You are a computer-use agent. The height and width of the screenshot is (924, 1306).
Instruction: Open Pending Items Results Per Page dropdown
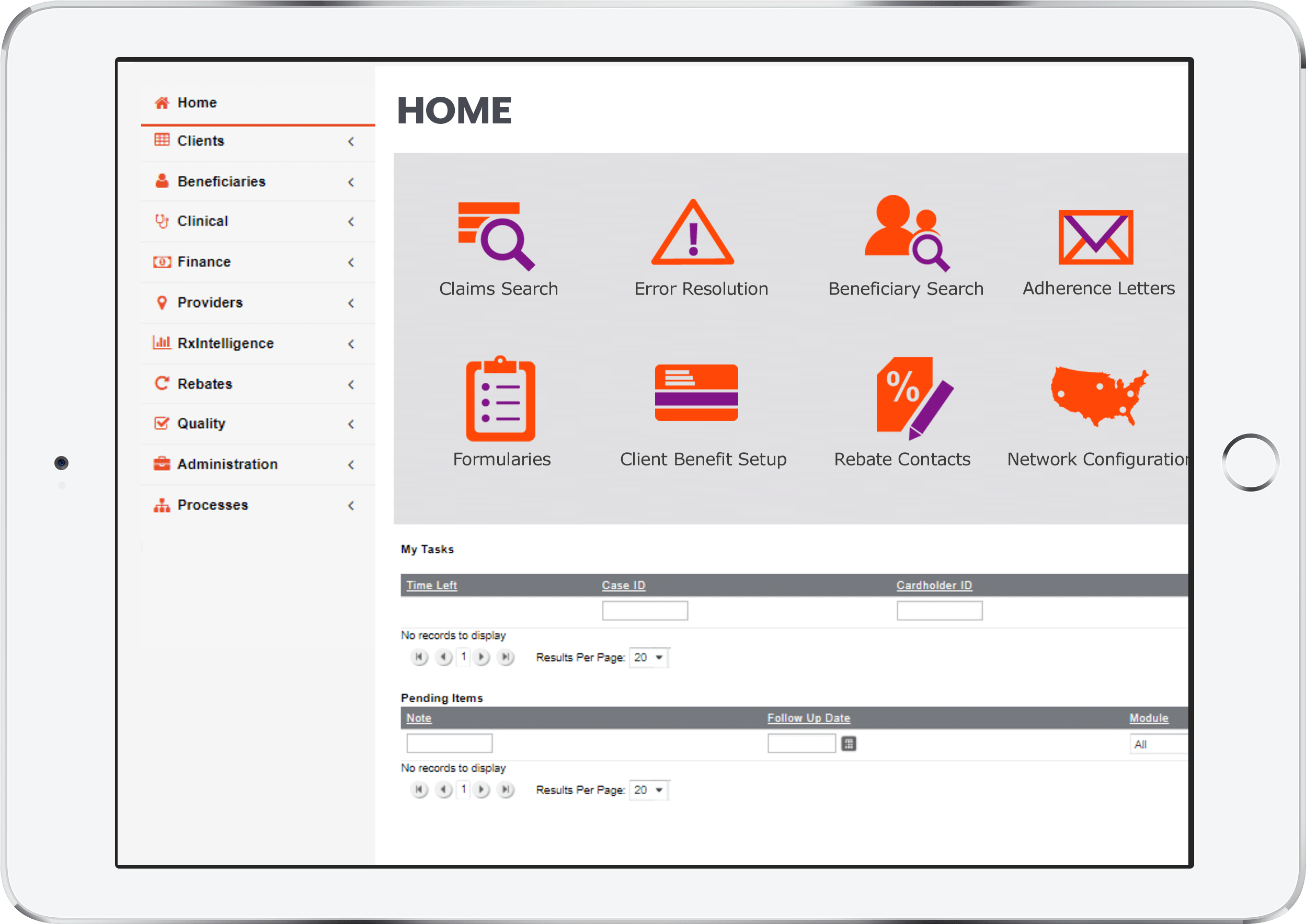[649, 790]
